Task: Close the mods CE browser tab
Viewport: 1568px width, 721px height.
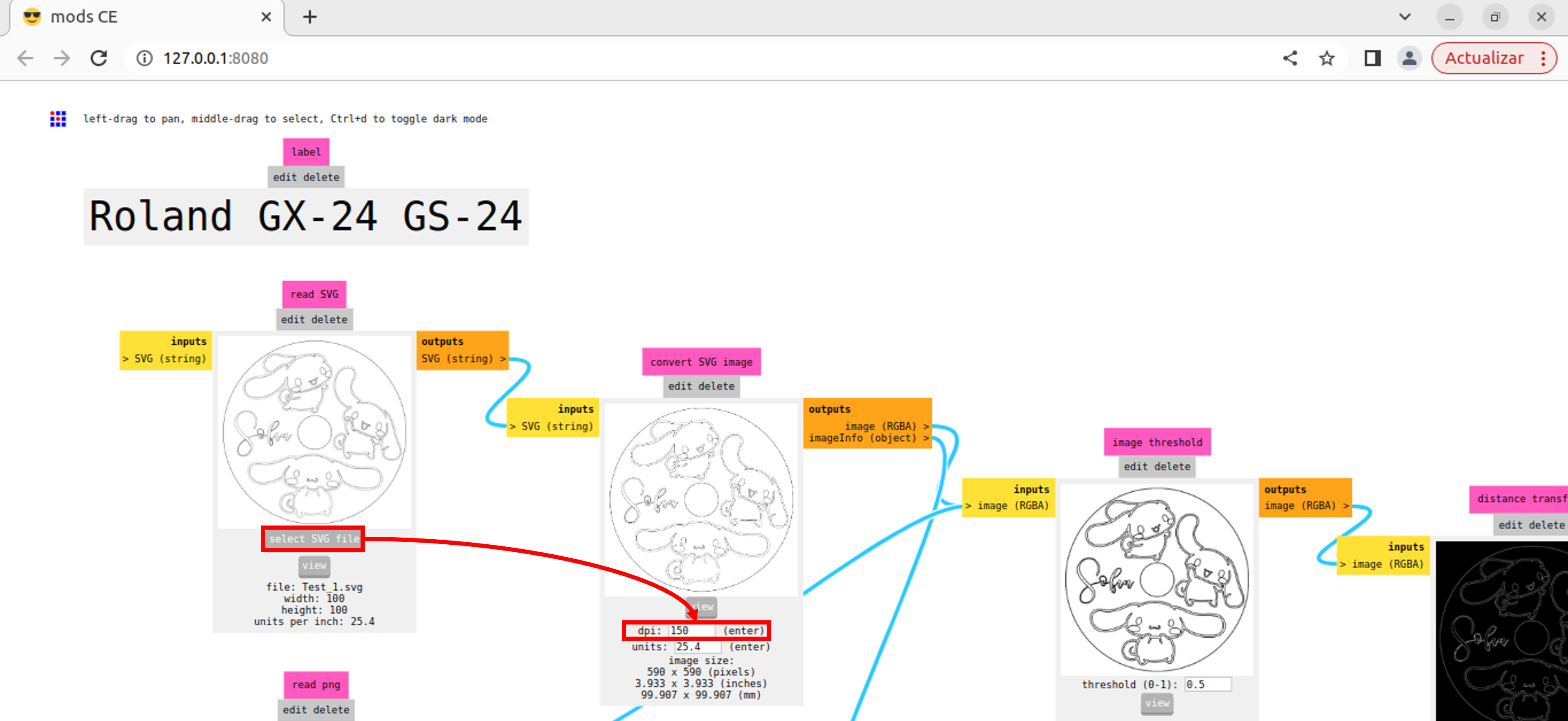Action: pyautogui.click(x=266, y=17)
